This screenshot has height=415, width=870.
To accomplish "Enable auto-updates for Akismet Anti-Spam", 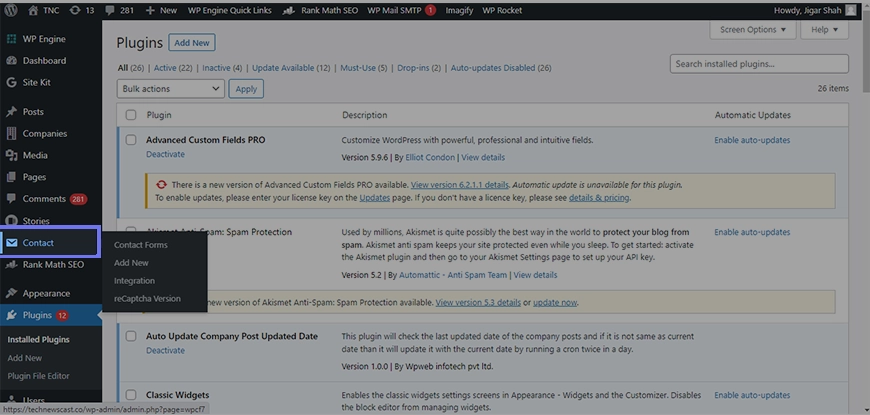I will click(752, 232).
